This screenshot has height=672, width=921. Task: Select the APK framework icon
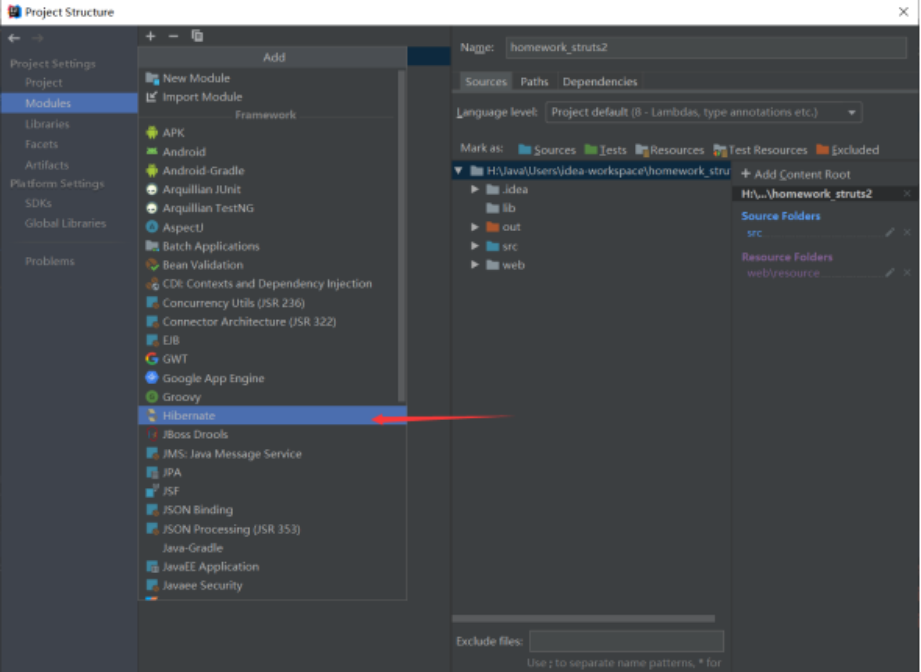click(x=152, y=133)
